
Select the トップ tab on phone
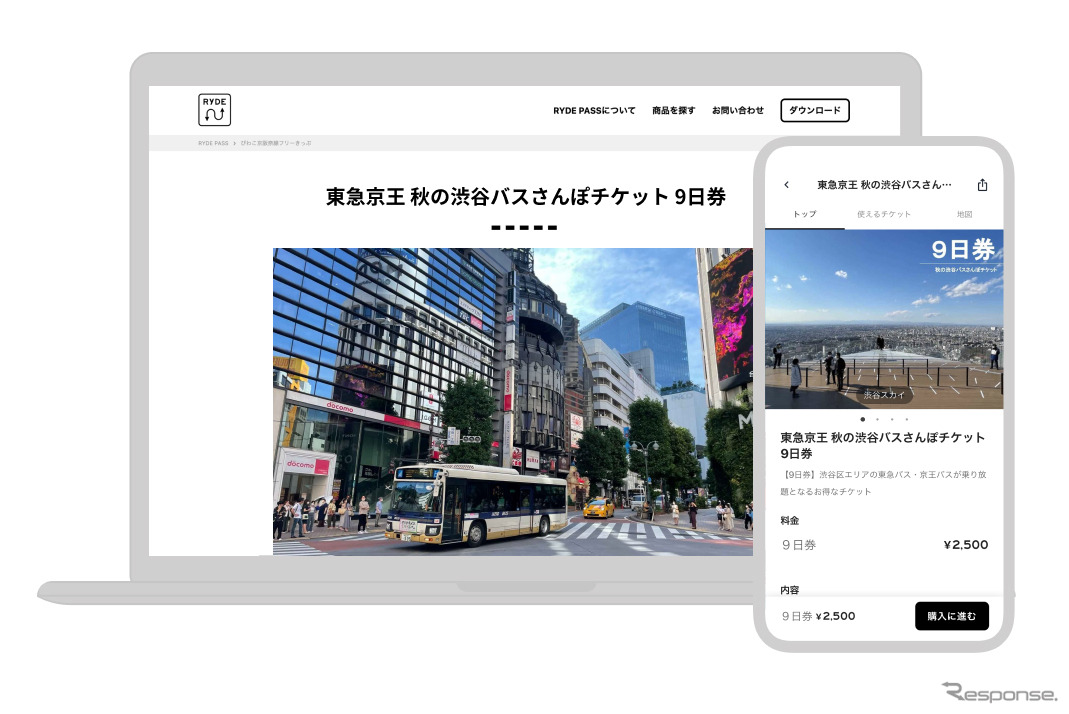click(x=804, y=214)
